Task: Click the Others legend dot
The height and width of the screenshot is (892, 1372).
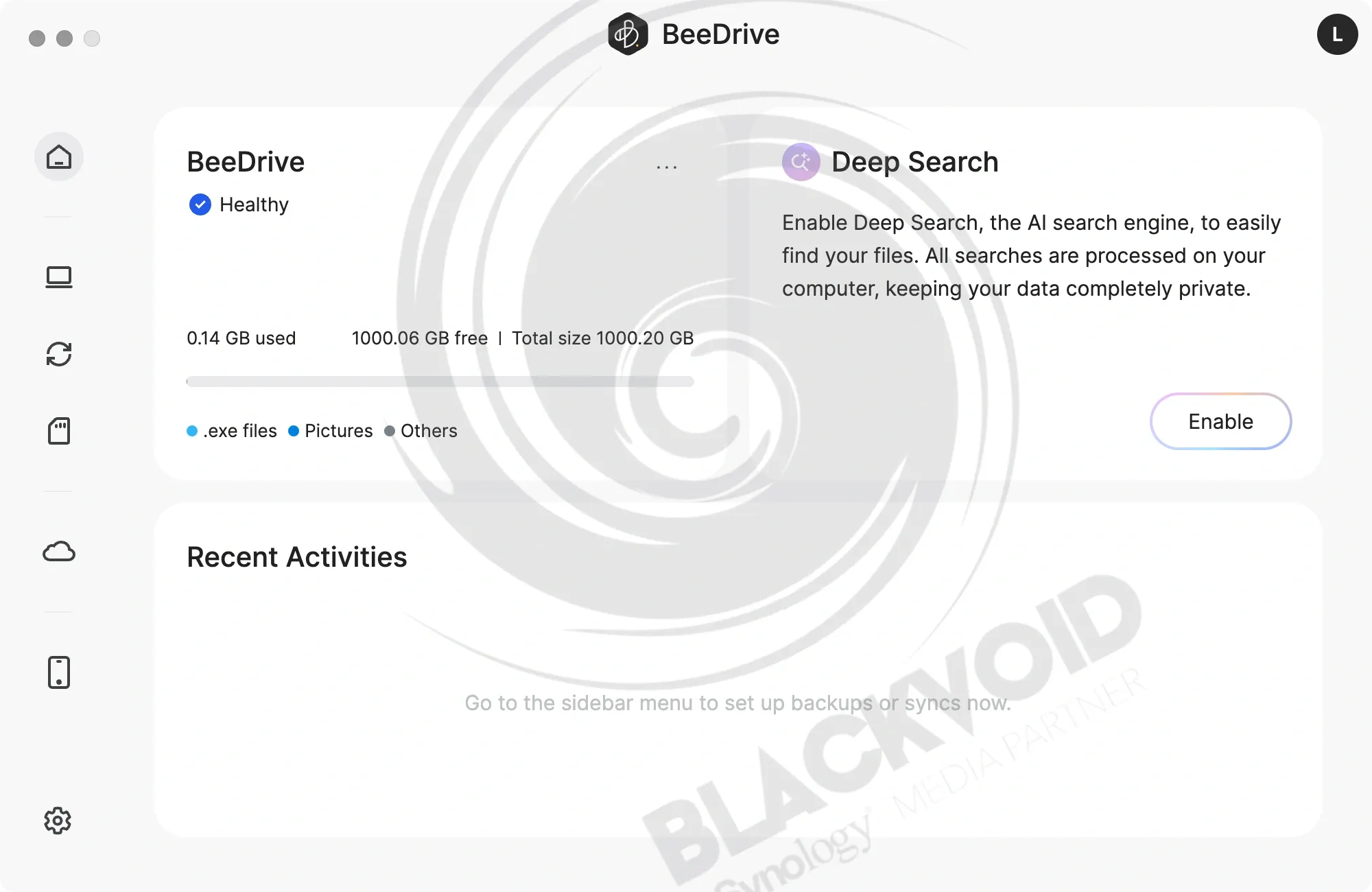Action: click(x=390, y=431)
